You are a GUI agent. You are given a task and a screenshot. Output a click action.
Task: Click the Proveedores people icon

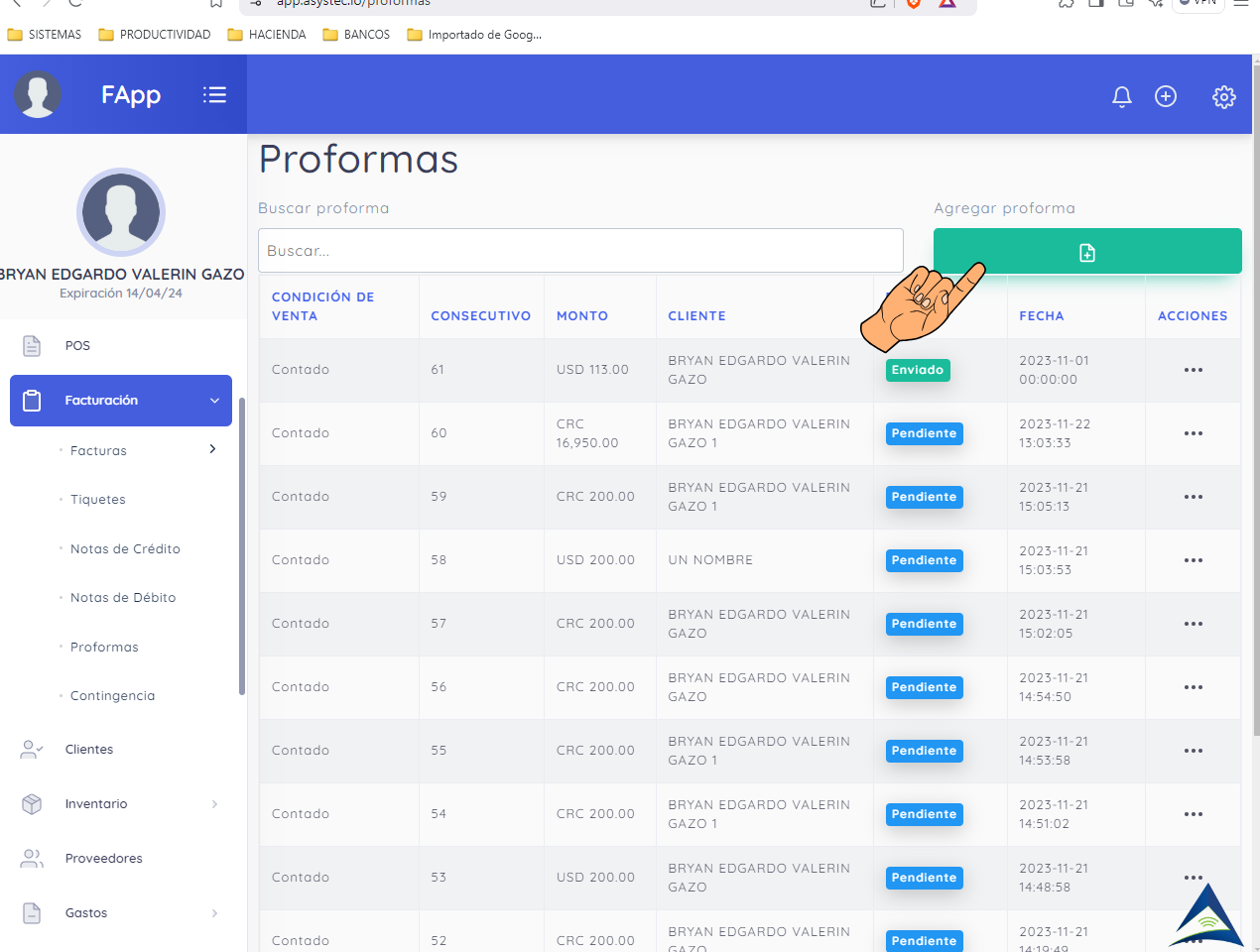point(32,859)
